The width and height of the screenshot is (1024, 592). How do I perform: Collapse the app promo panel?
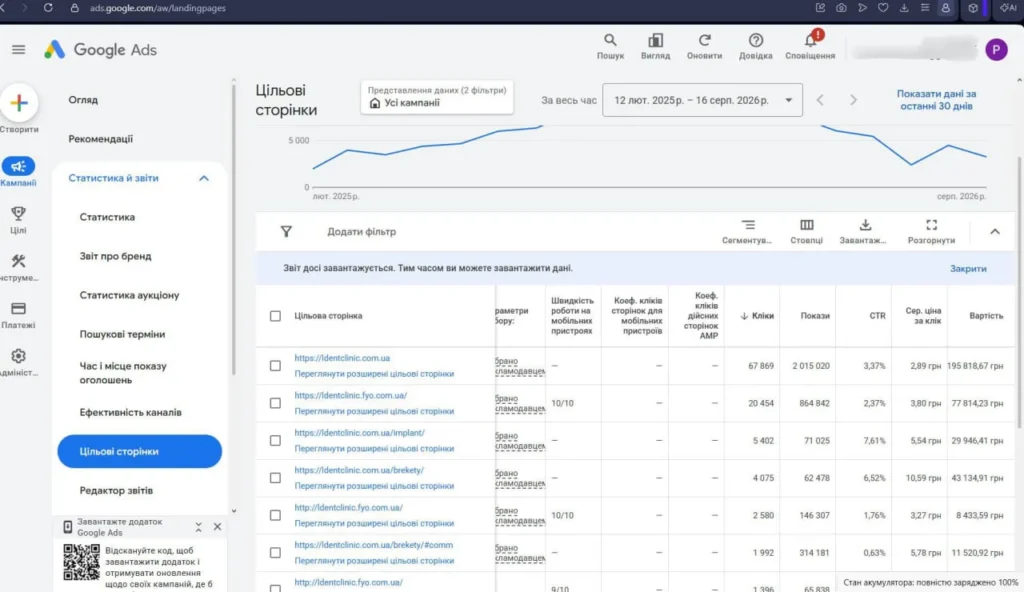pyautogui.click(x=199, y=527)
